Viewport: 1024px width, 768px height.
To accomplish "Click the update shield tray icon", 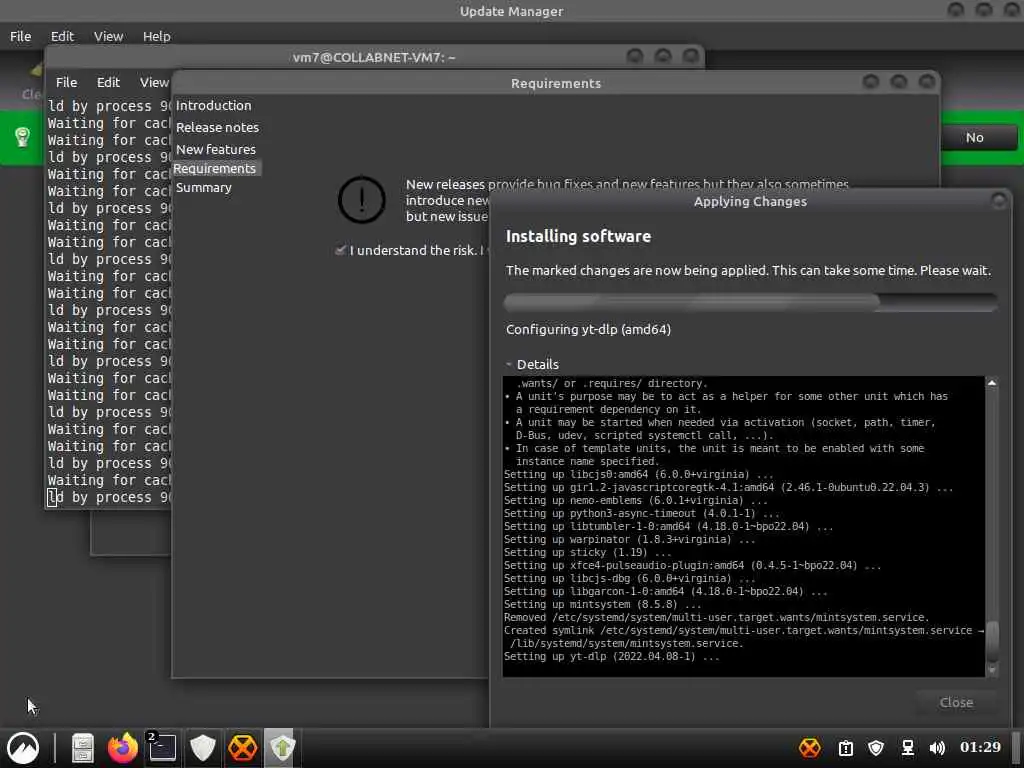I will coord(876,748).
